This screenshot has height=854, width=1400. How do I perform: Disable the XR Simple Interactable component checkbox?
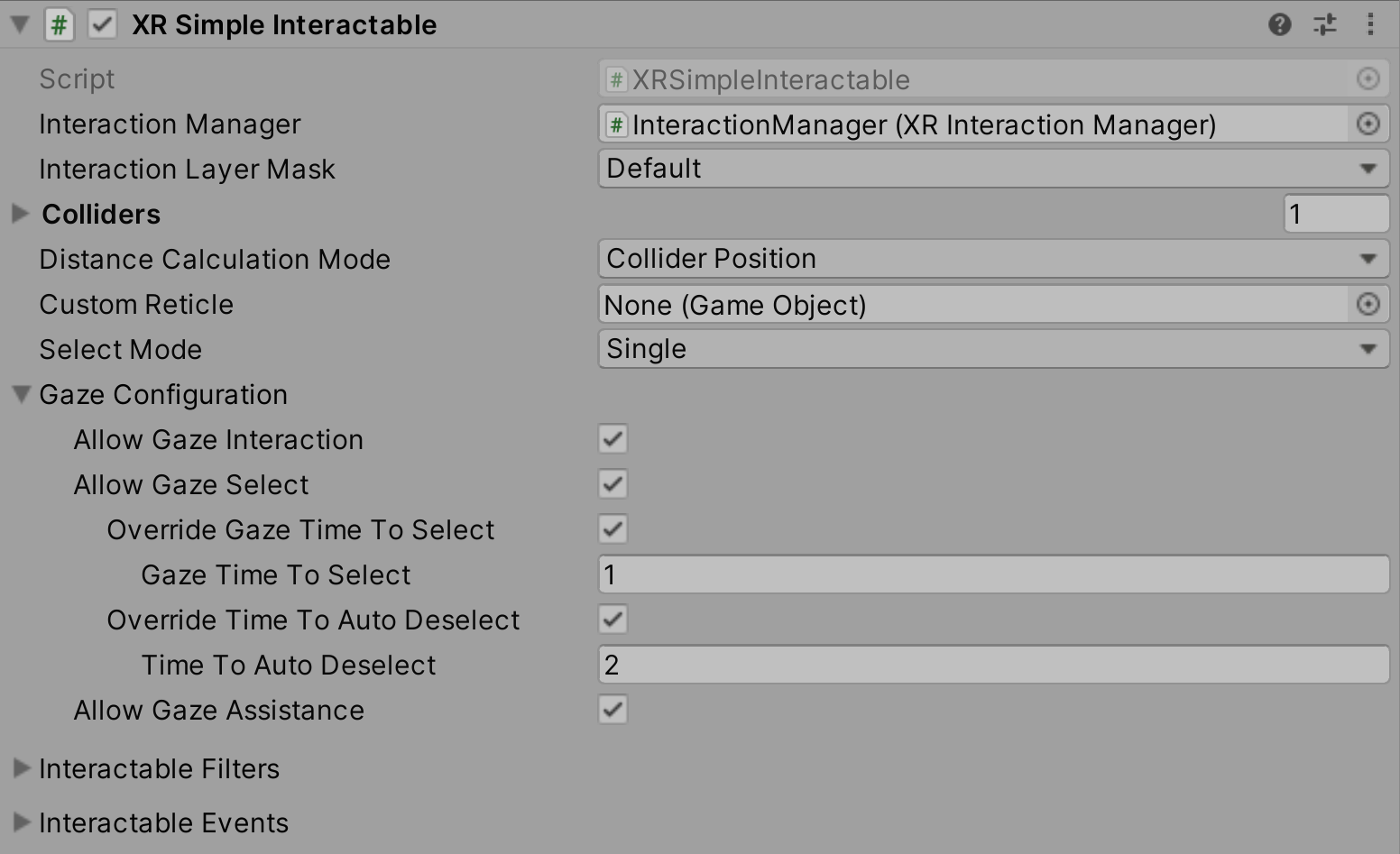tap(102, 25)
